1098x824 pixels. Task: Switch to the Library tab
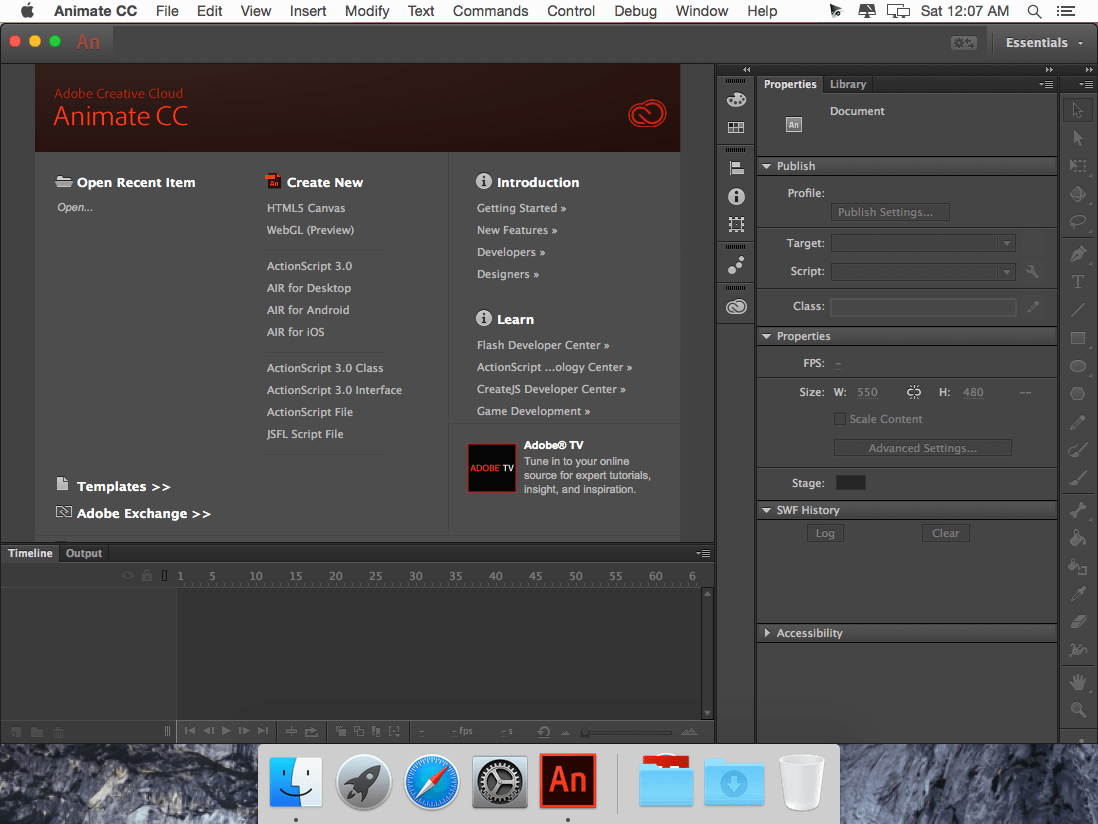pos(847,84)
